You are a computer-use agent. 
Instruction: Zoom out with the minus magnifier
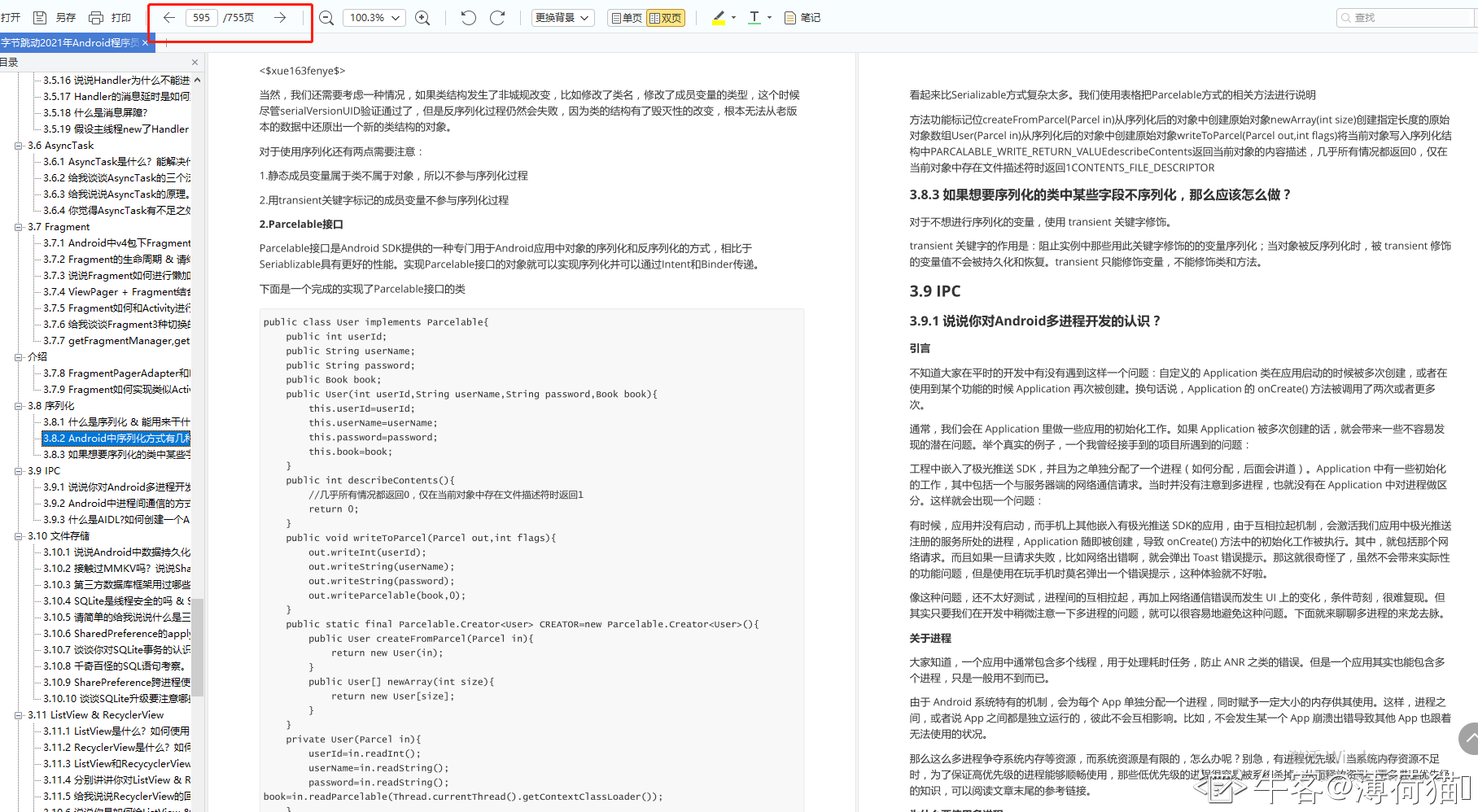click(326, 18)
